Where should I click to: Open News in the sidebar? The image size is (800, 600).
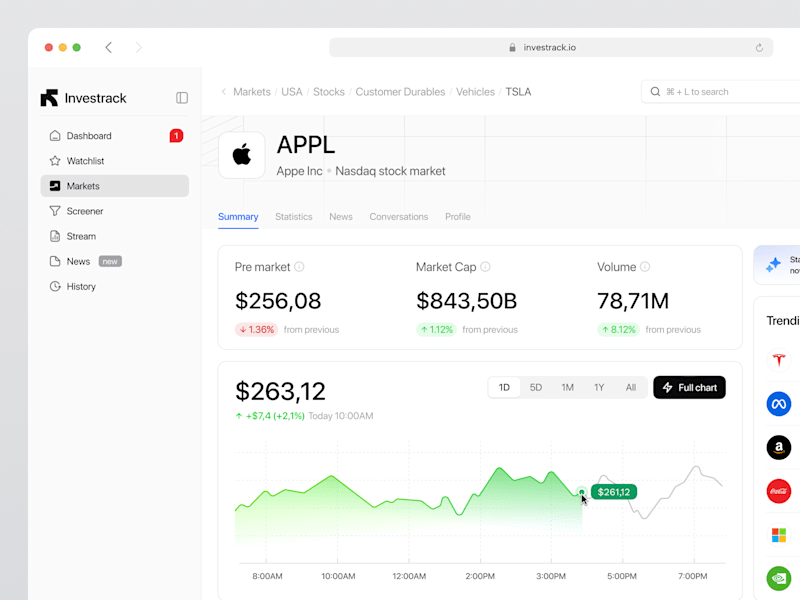click(115, 261)
